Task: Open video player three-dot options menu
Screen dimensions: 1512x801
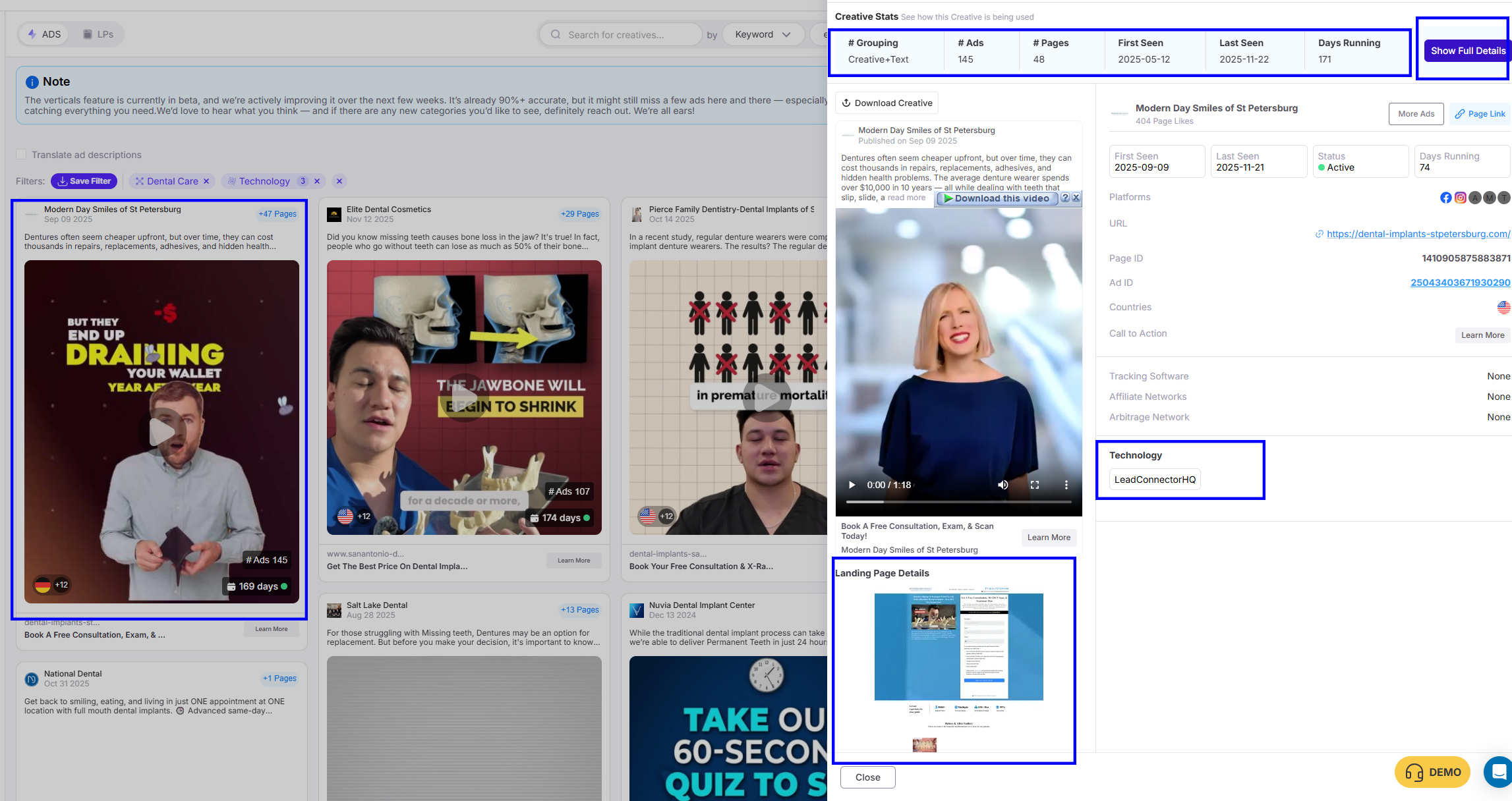Action: point(1066,485)
